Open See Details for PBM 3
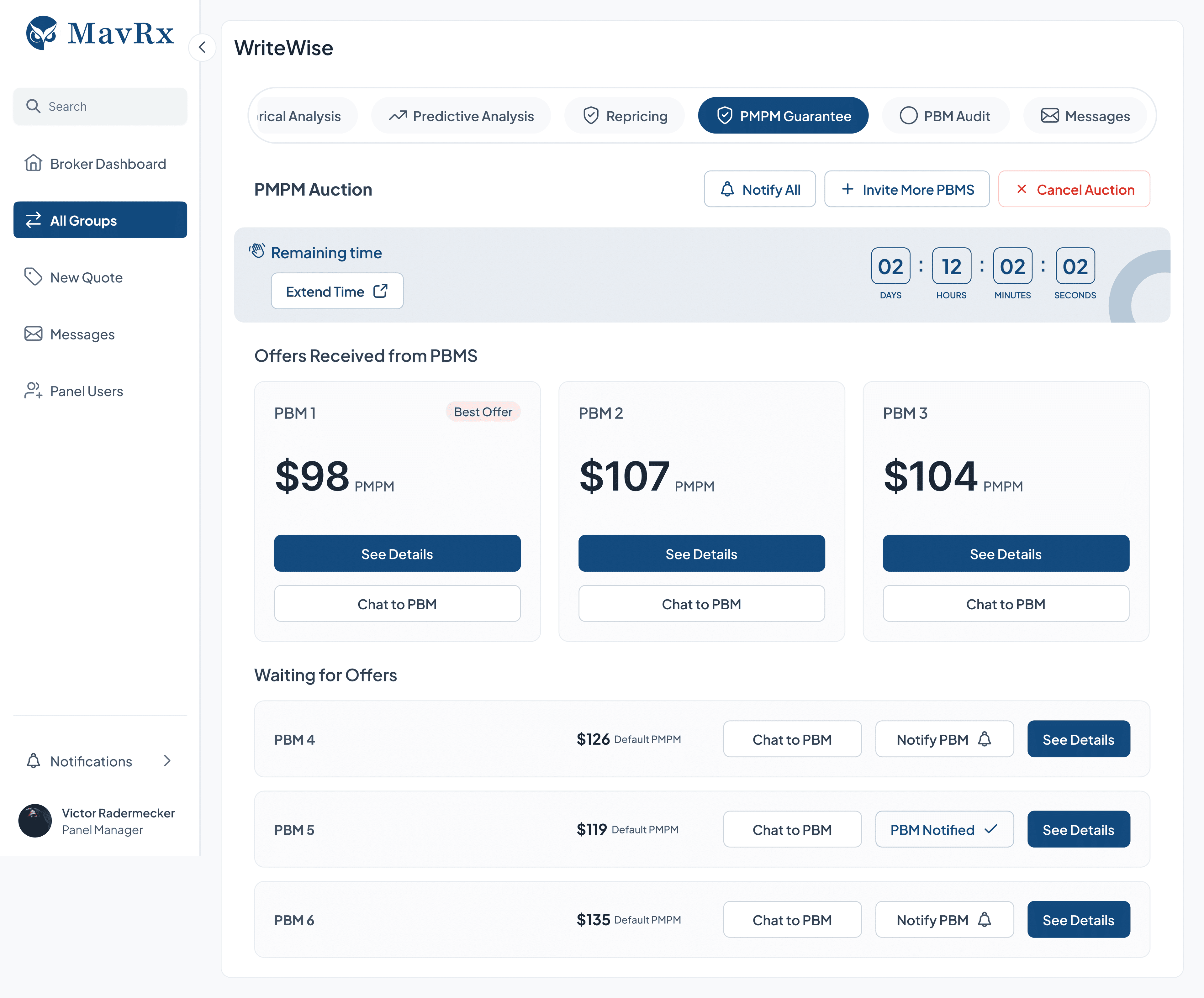The image size is (1204, 998). 1006,553
